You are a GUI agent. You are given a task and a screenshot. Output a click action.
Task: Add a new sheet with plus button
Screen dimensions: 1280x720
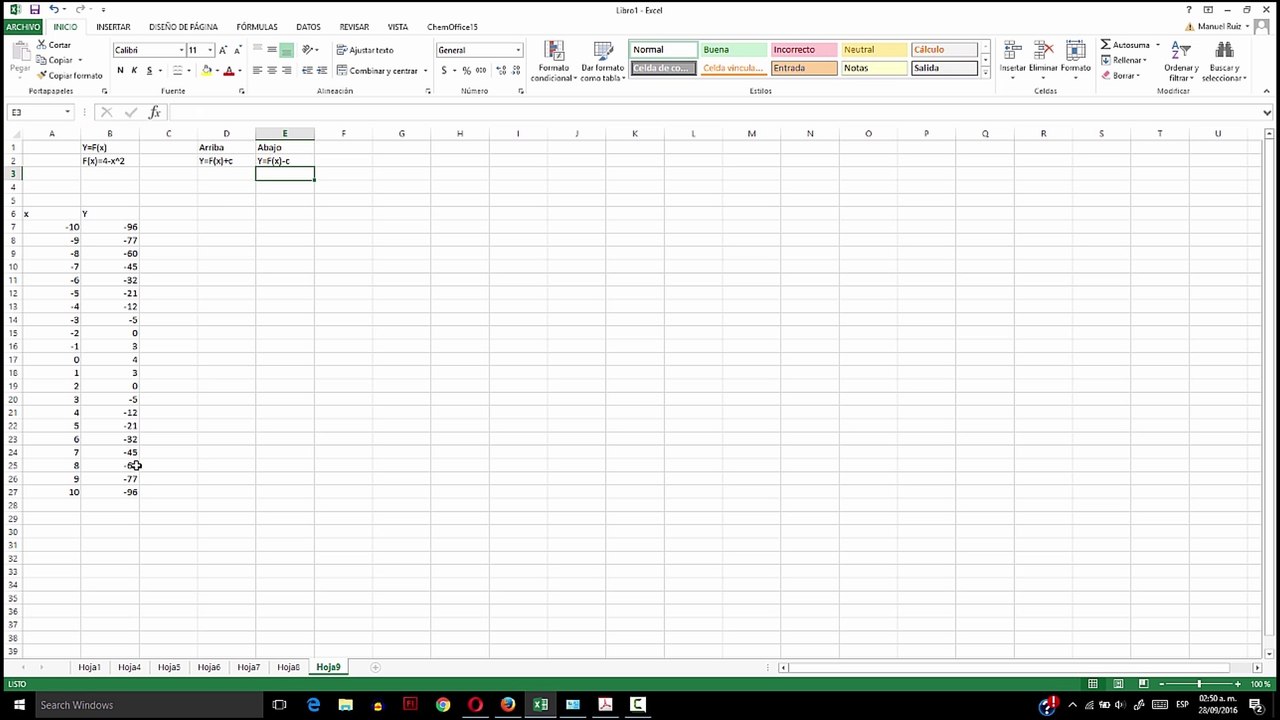(x=376, y=667)
